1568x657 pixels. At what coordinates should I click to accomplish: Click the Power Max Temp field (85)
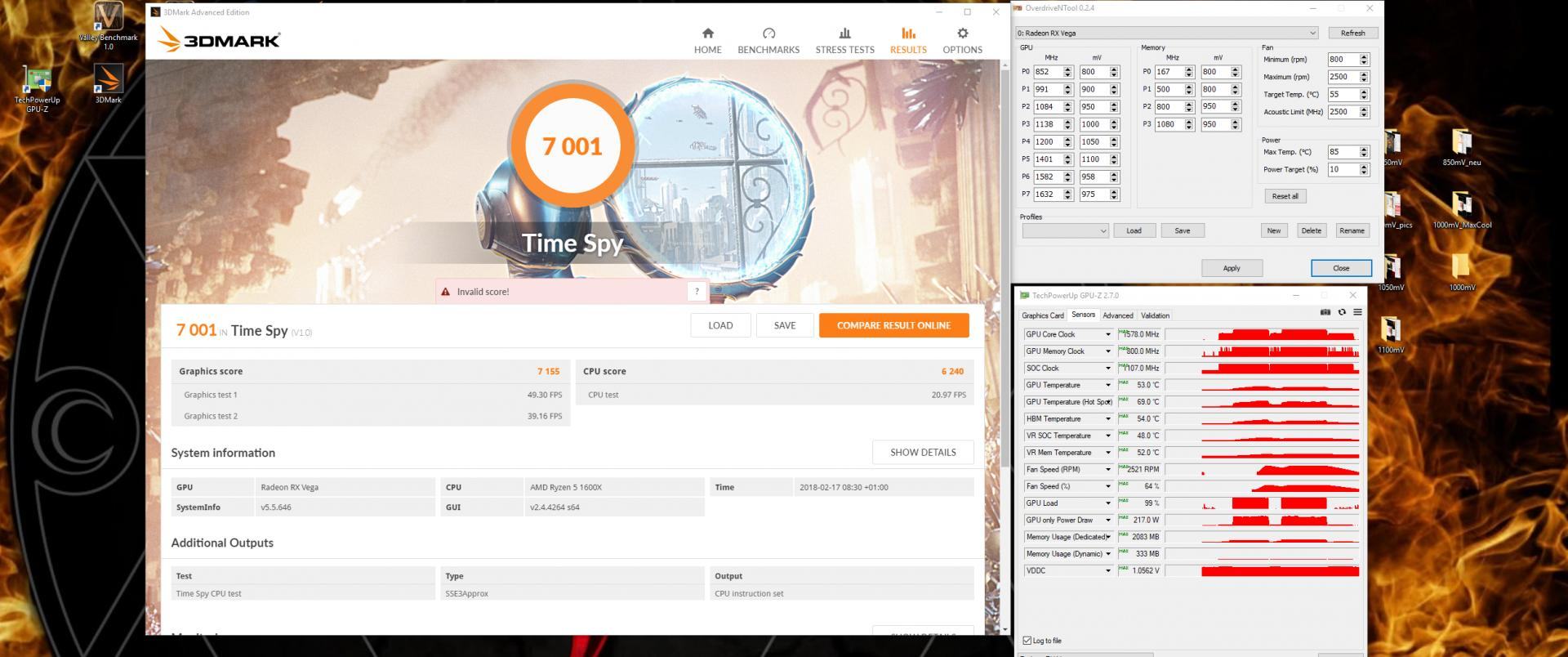click(x=1343, y=152)
